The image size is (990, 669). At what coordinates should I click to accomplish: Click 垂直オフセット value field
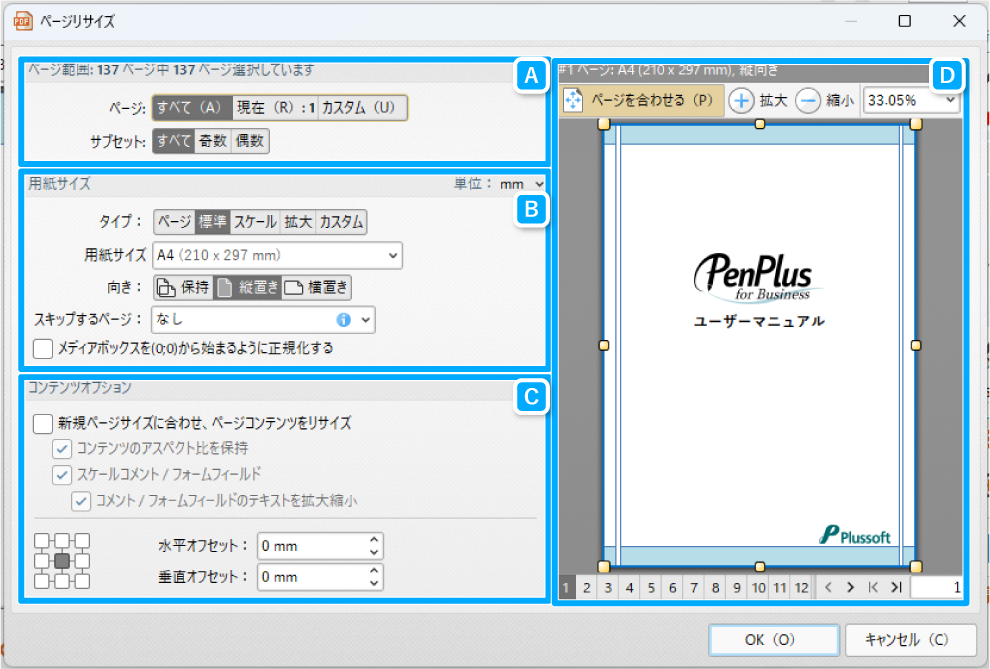tap(311, 577)
